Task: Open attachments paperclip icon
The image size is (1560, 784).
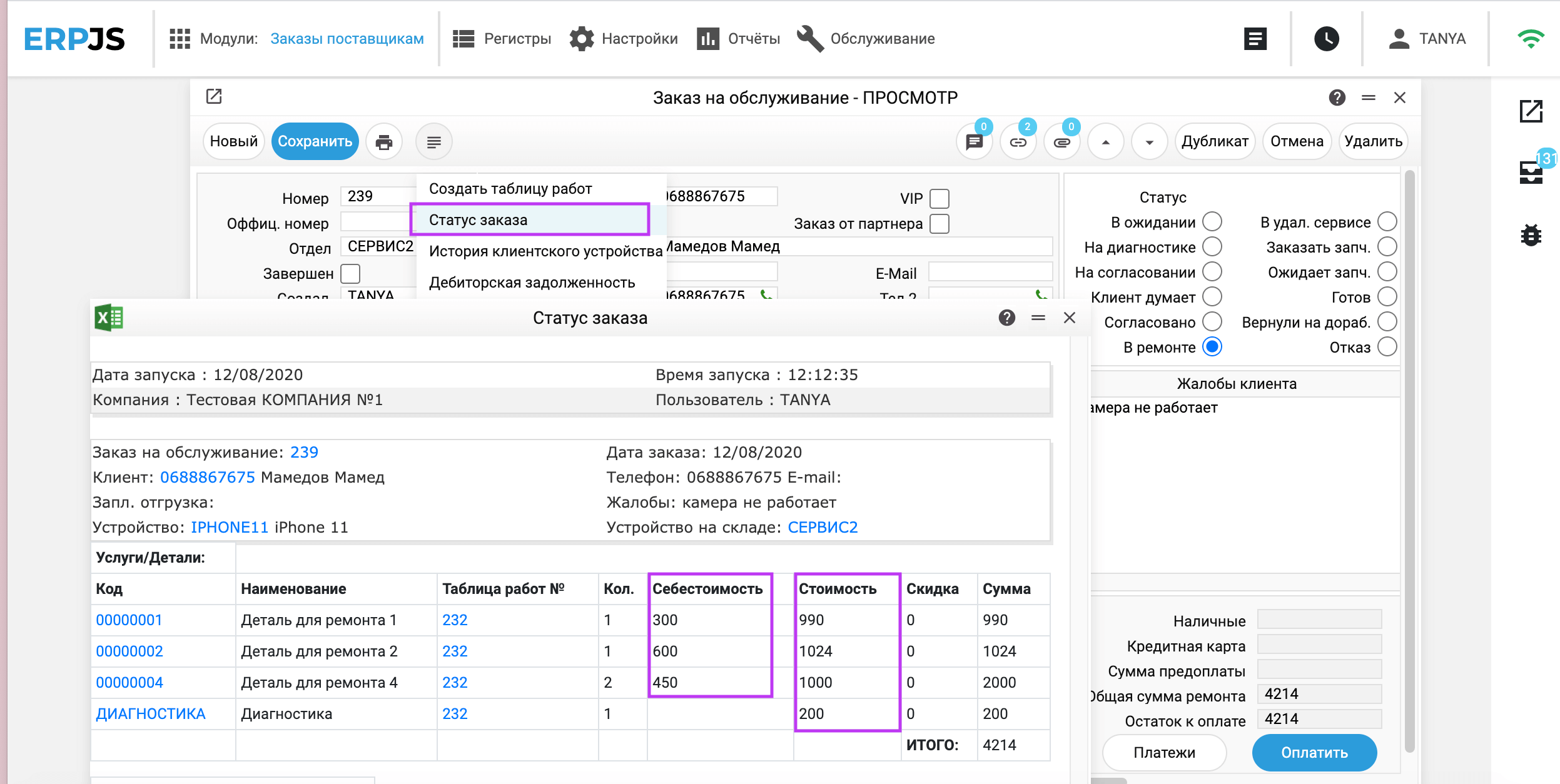Action: (1061, 142)
